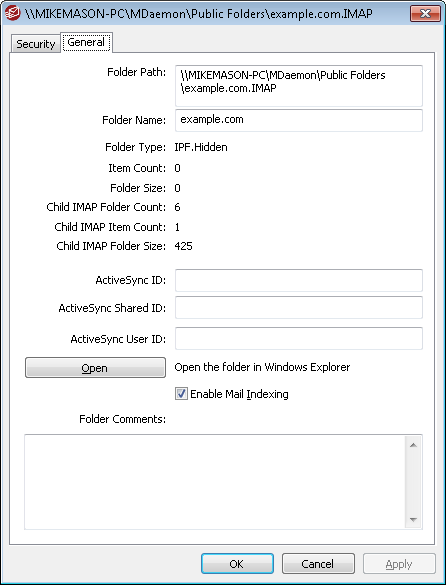Viewport: 446px width, 585px height.
Task: Toggle Enable Mail Indexing checkbox
Action: (x=181, y=394)
